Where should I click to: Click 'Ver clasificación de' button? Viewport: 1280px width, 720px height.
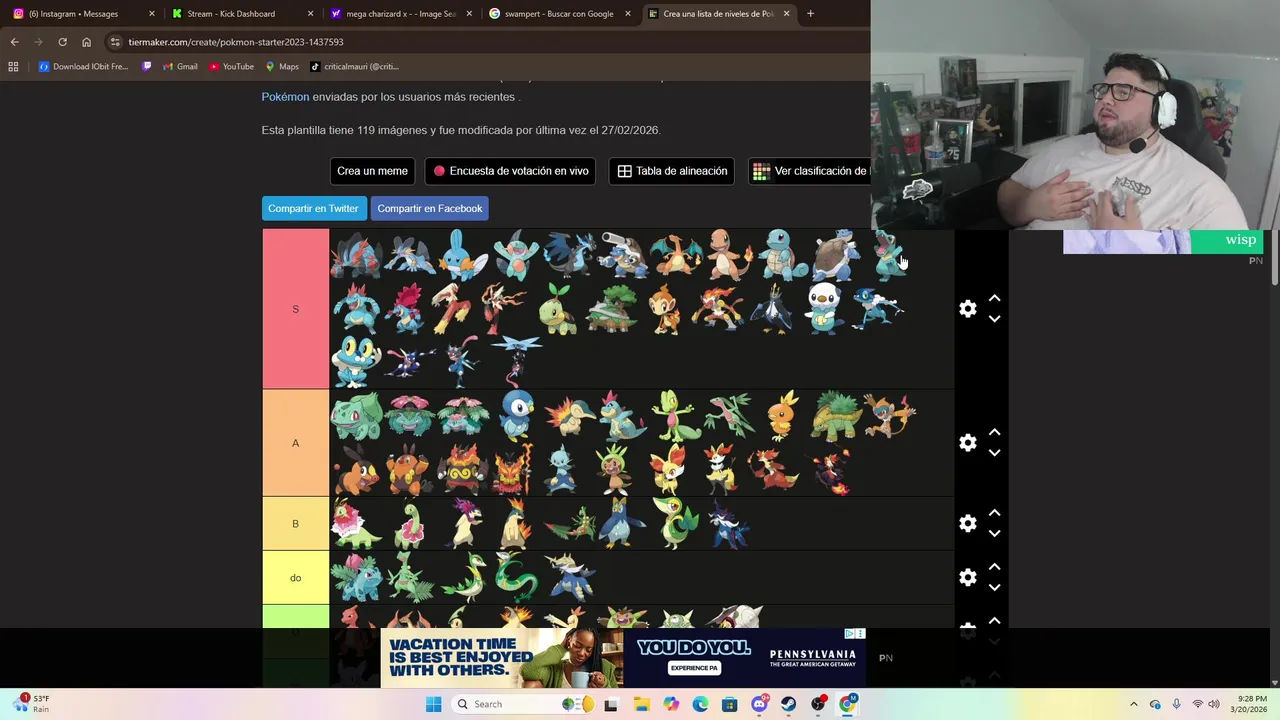pos(809,171)
